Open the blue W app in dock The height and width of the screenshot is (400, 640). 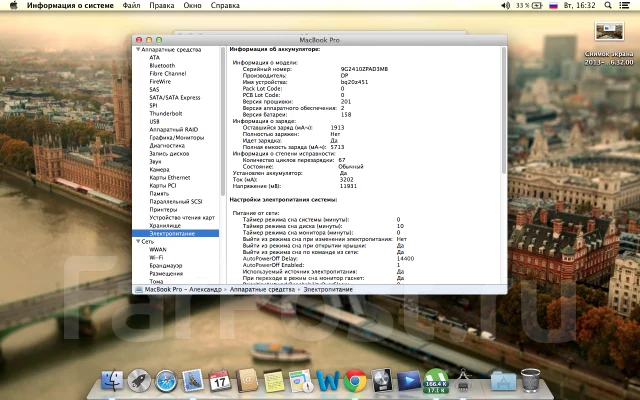[x=328, y=381]
